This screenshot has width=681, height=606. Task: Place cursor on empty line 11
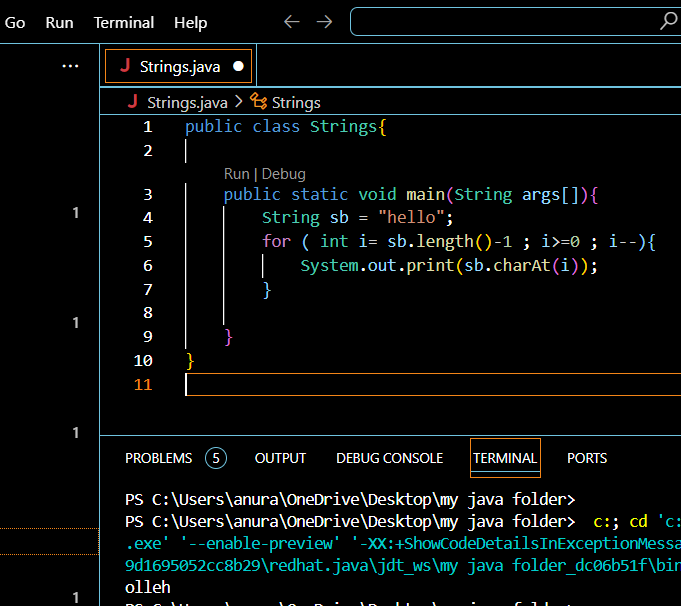click(x=433, y=384)
